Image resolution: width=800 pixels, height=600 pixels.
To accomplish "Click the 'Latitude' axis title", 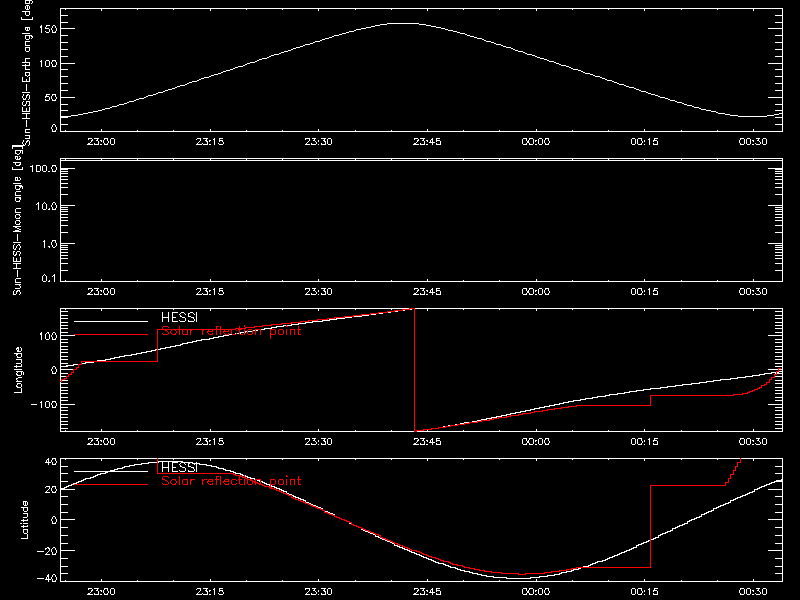I will pos(24,520).
